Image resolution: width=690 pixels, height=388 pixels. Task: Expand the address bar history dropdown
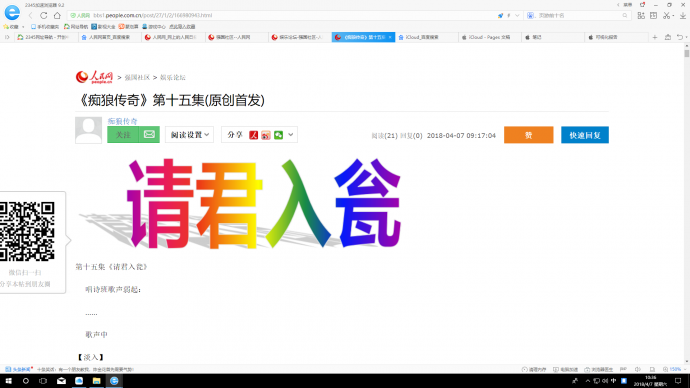point(517,15)
